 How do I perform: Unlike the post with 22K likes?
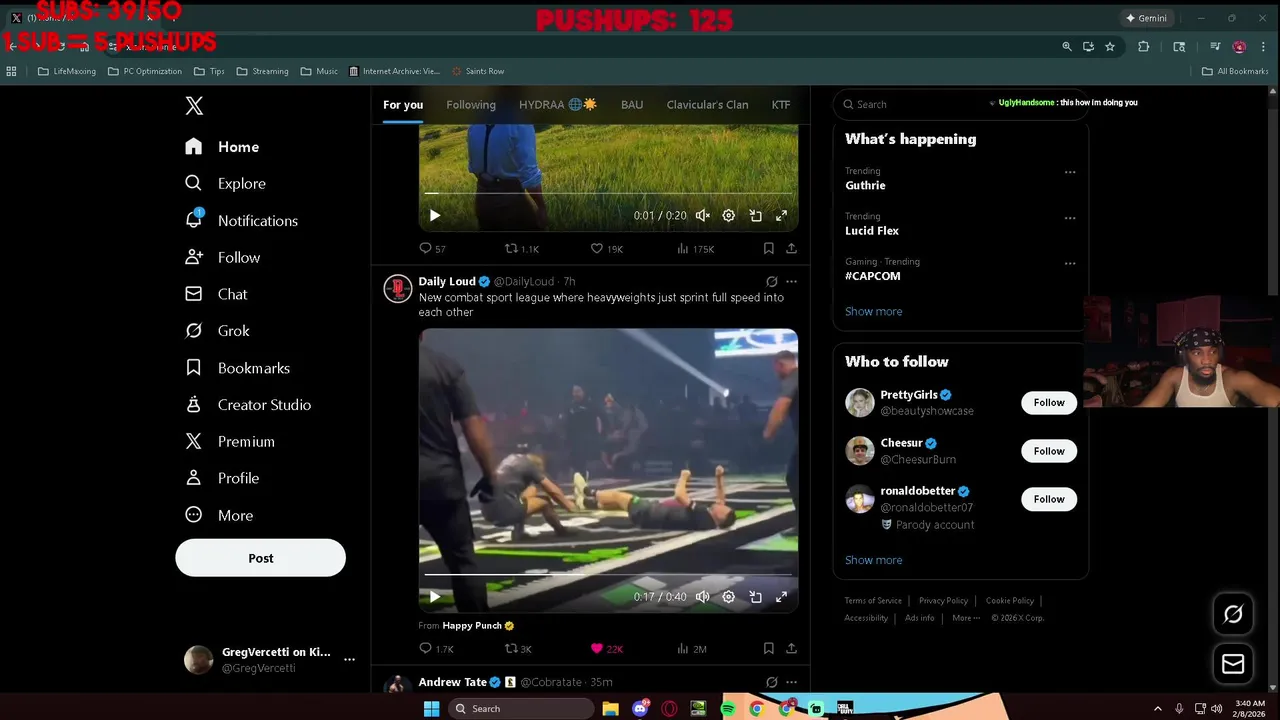tap(606, 649)
